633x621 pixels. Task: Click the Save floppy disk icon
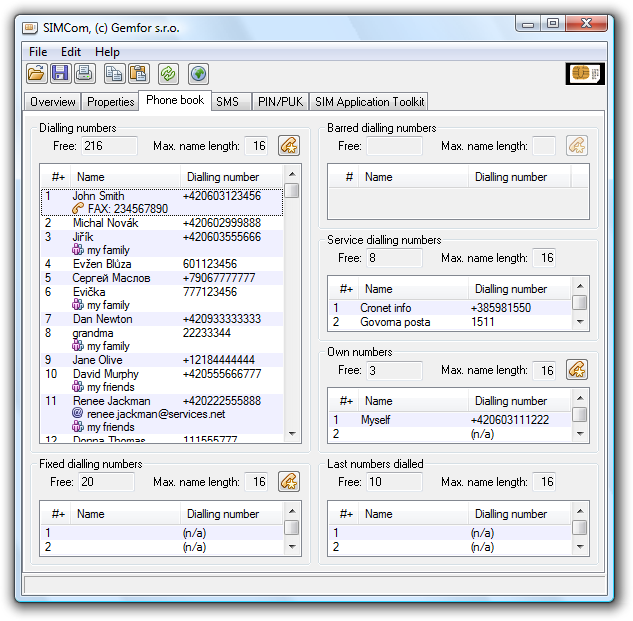pos(60,73)
